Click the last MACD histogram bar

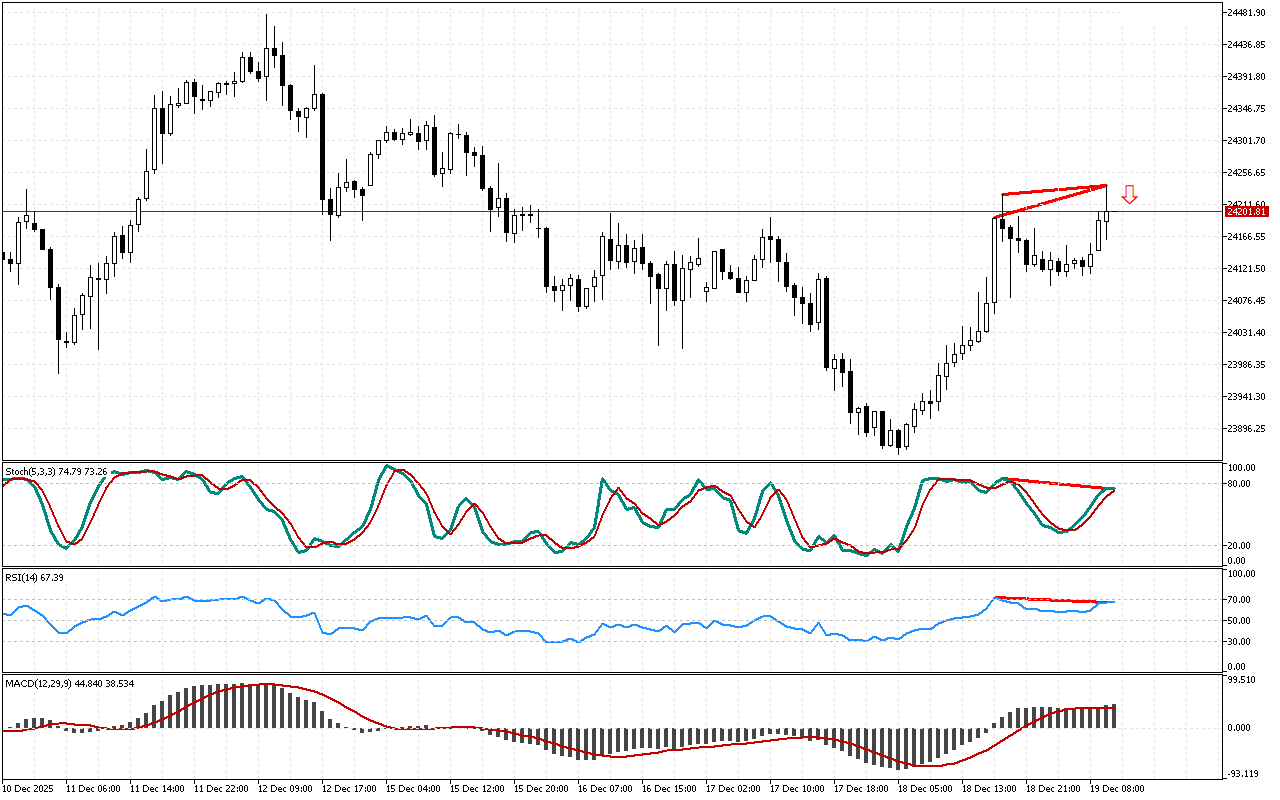click(x=1113, y=715)
